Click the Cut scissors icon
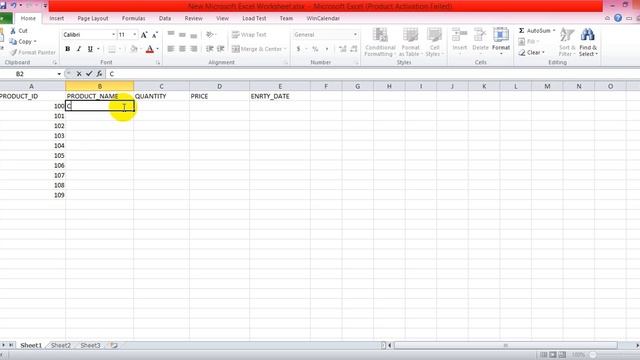 pos(13,31)
